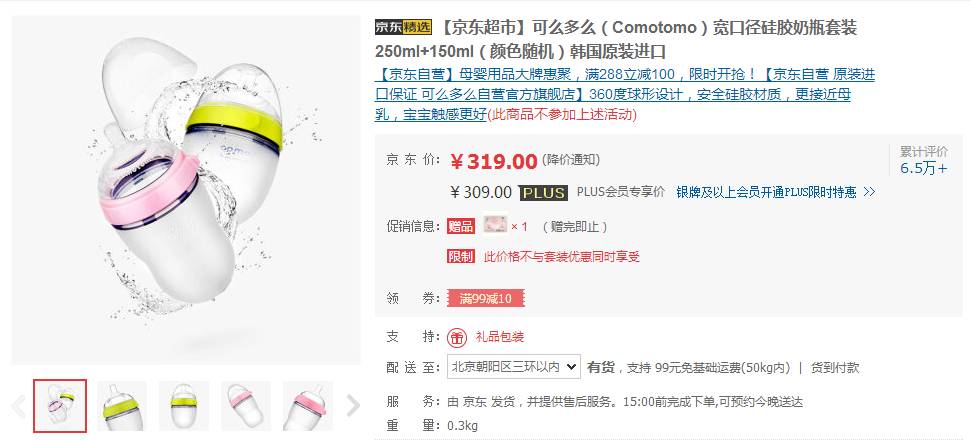Claim the 满99减10 coupon
This screenshot has height=442, width=971.
(x=485, y=298)
